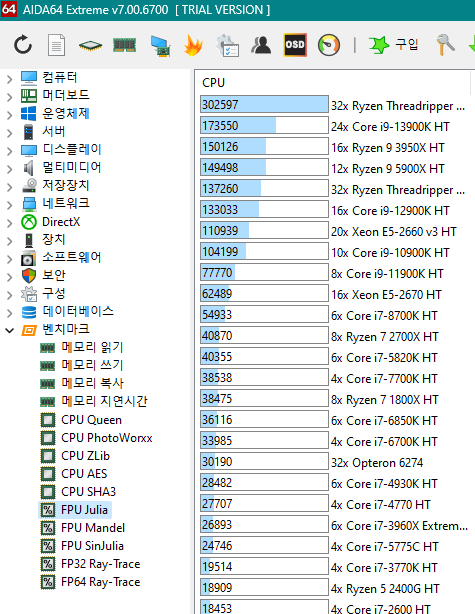
Task: Start the stability test flame icon
Action: (x=193, y=45)
